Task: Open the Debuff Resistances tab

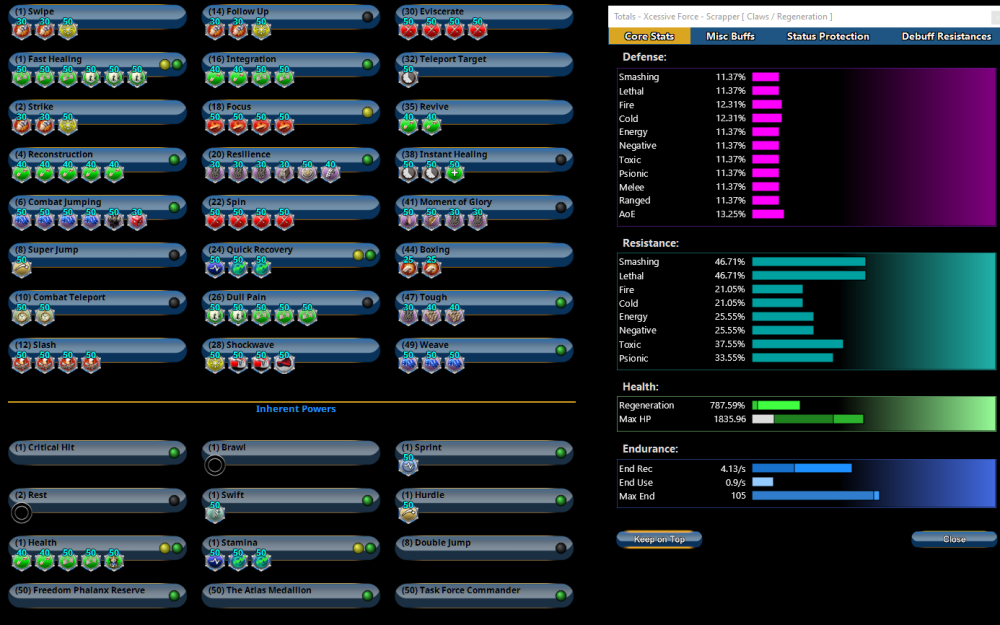Action: pos(946,36)
